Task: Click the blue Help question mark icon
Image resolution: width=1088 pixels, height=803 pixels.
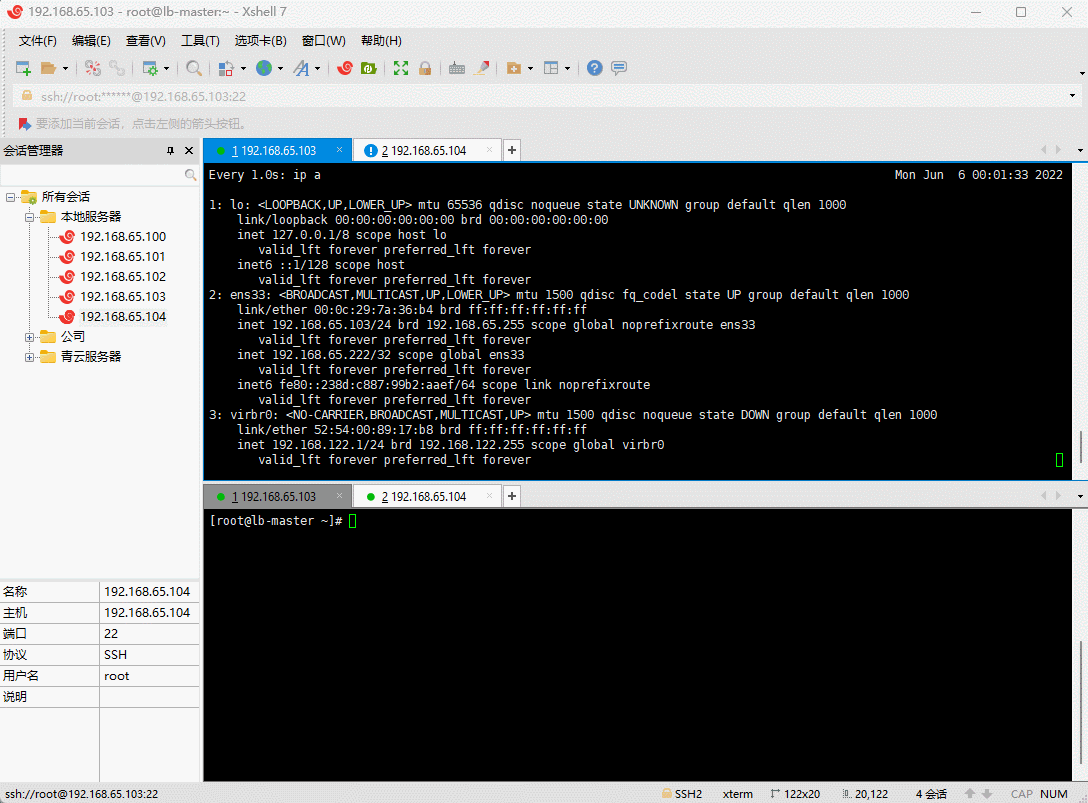Action: coord(595,68)
